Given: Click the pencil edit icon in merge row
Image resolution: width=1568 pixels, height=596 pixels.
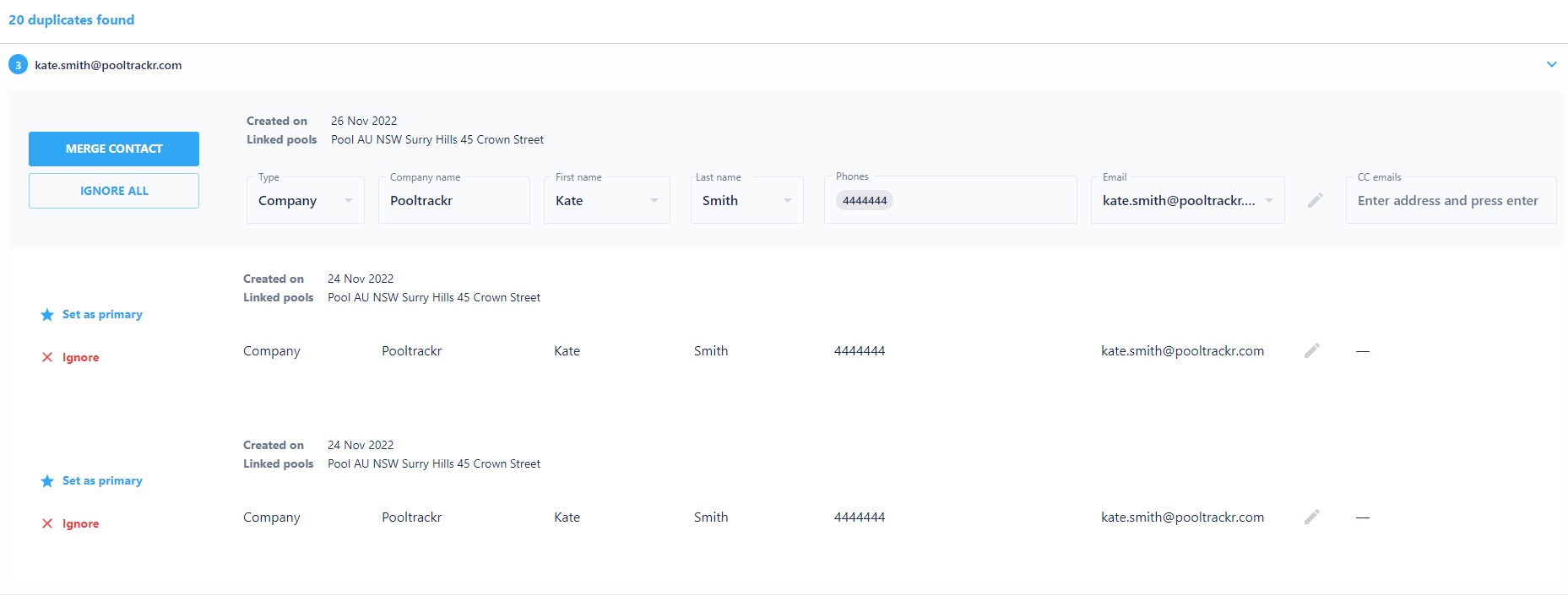Looking at the screenshot, I should [1315, 200].
